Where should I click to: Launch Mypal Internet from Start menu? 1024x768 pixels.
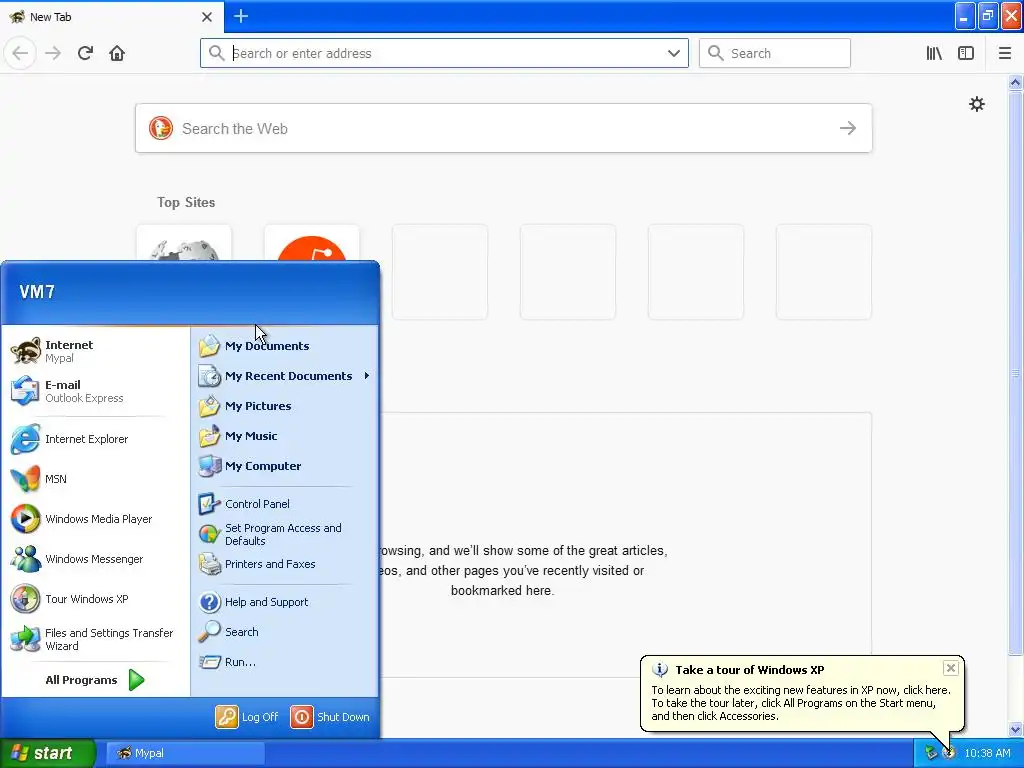[95, 351]
